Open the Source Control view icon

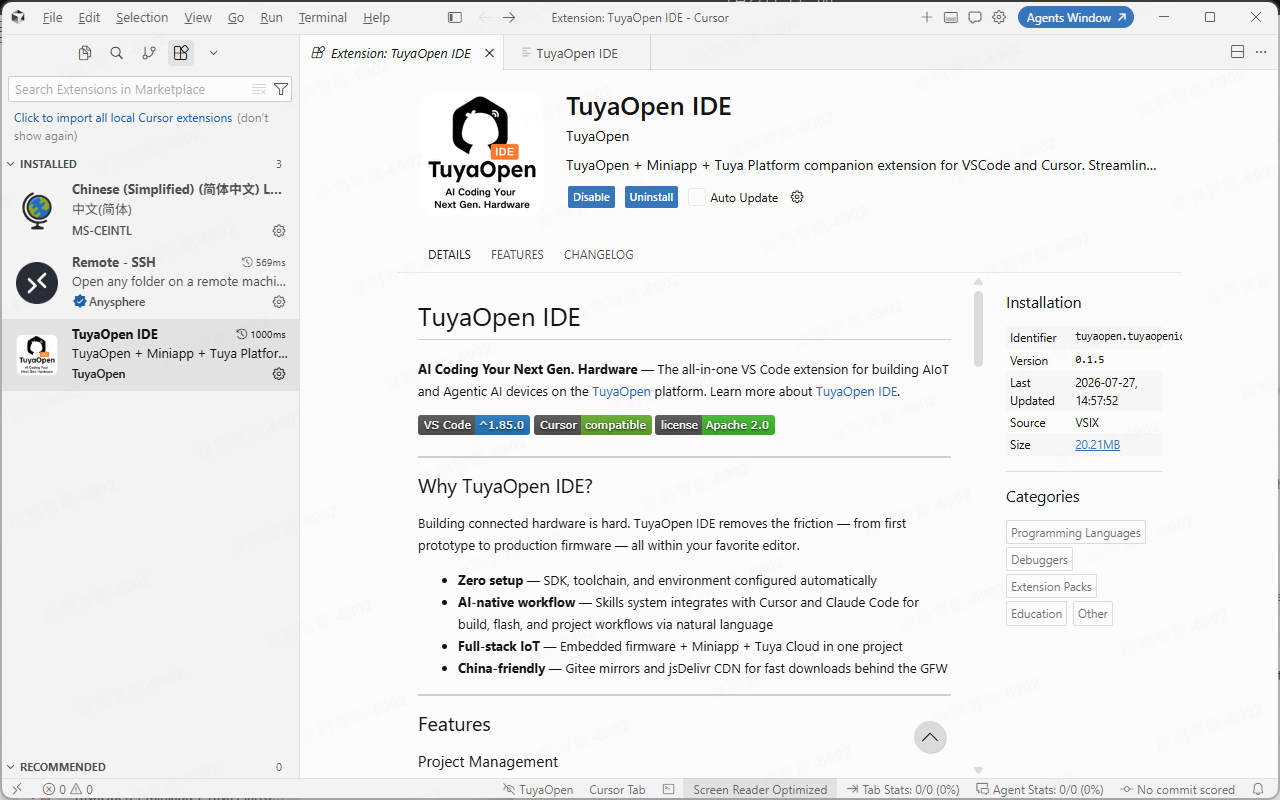pyautogui.click(x=149, y=53)
